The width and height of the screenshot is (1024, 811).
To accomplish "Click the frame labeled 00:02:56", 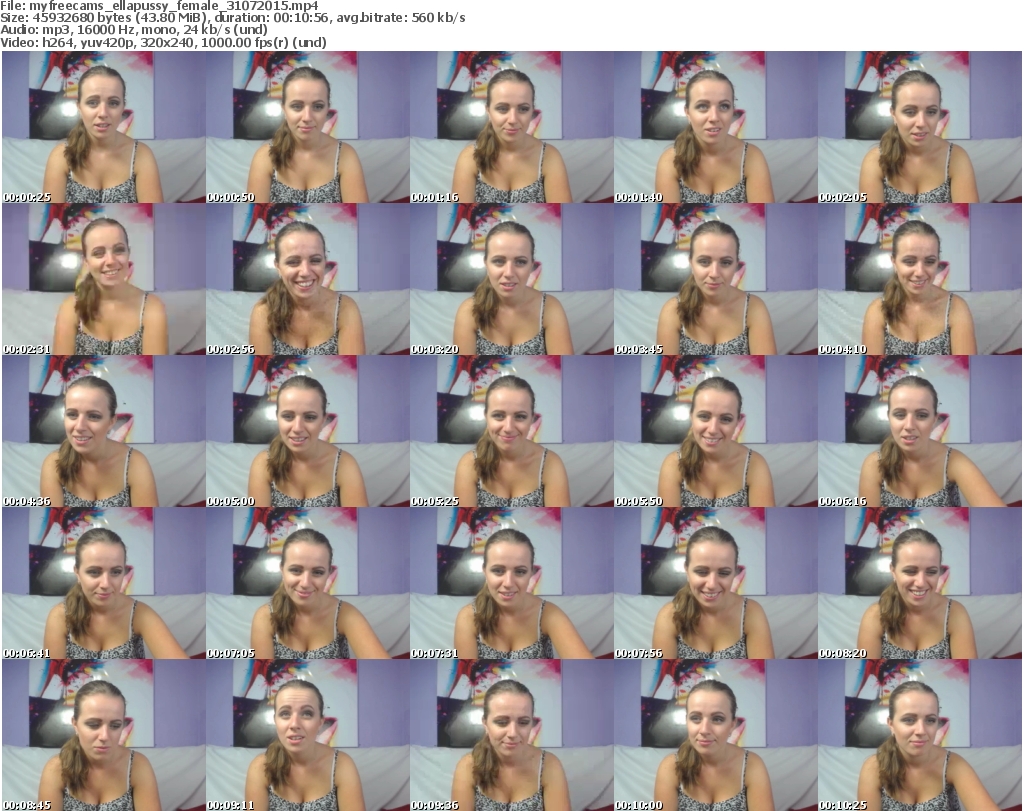I will click(x=308, y=279).
